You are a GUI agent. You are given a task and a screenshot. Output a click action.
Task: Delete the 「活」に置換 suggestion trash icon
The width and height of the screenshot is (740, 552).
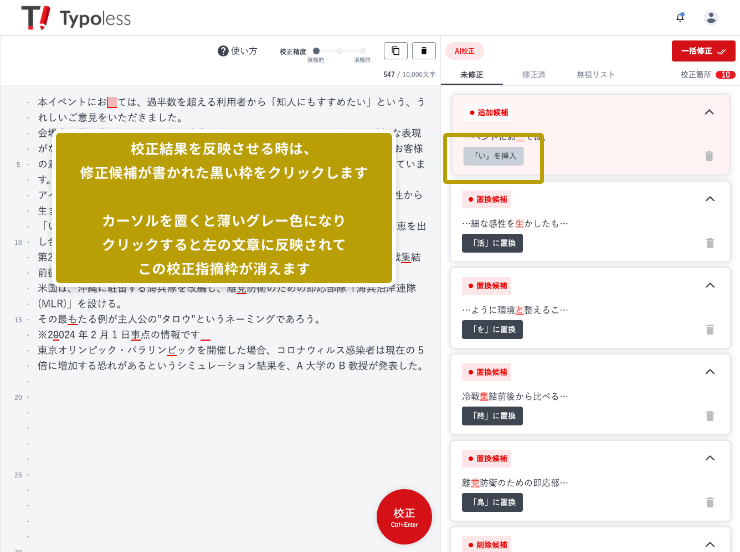click(709, 243)
